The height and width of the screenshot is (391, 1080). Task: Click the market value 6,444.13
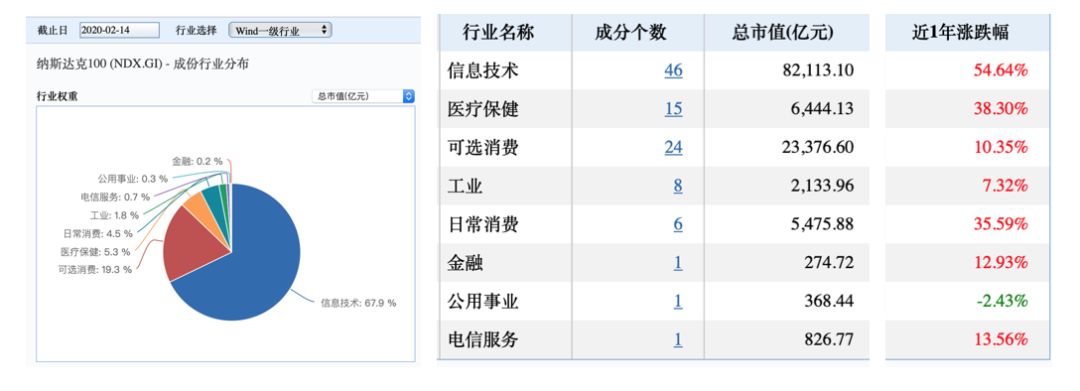coord(822,109)
